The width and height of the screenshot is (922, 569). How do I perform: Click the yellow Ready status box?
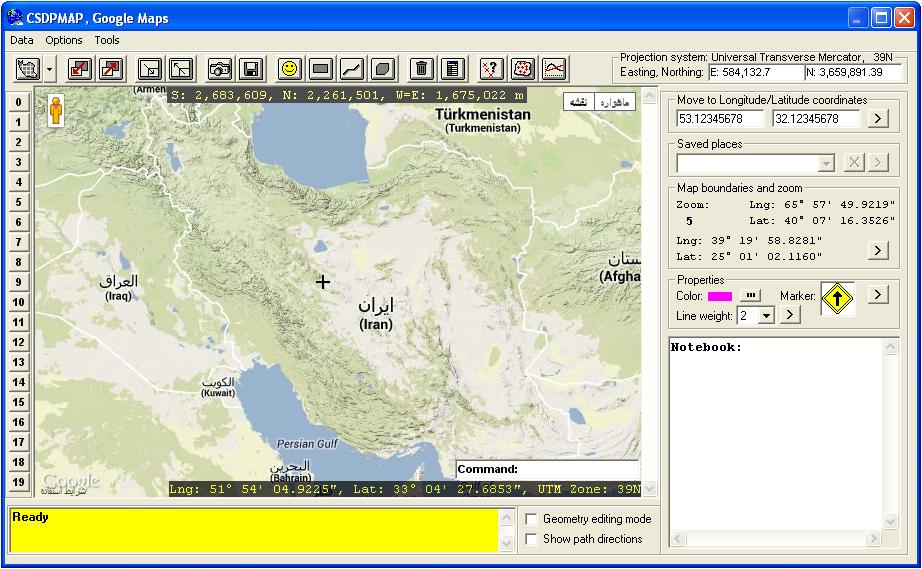pos(254,530)
